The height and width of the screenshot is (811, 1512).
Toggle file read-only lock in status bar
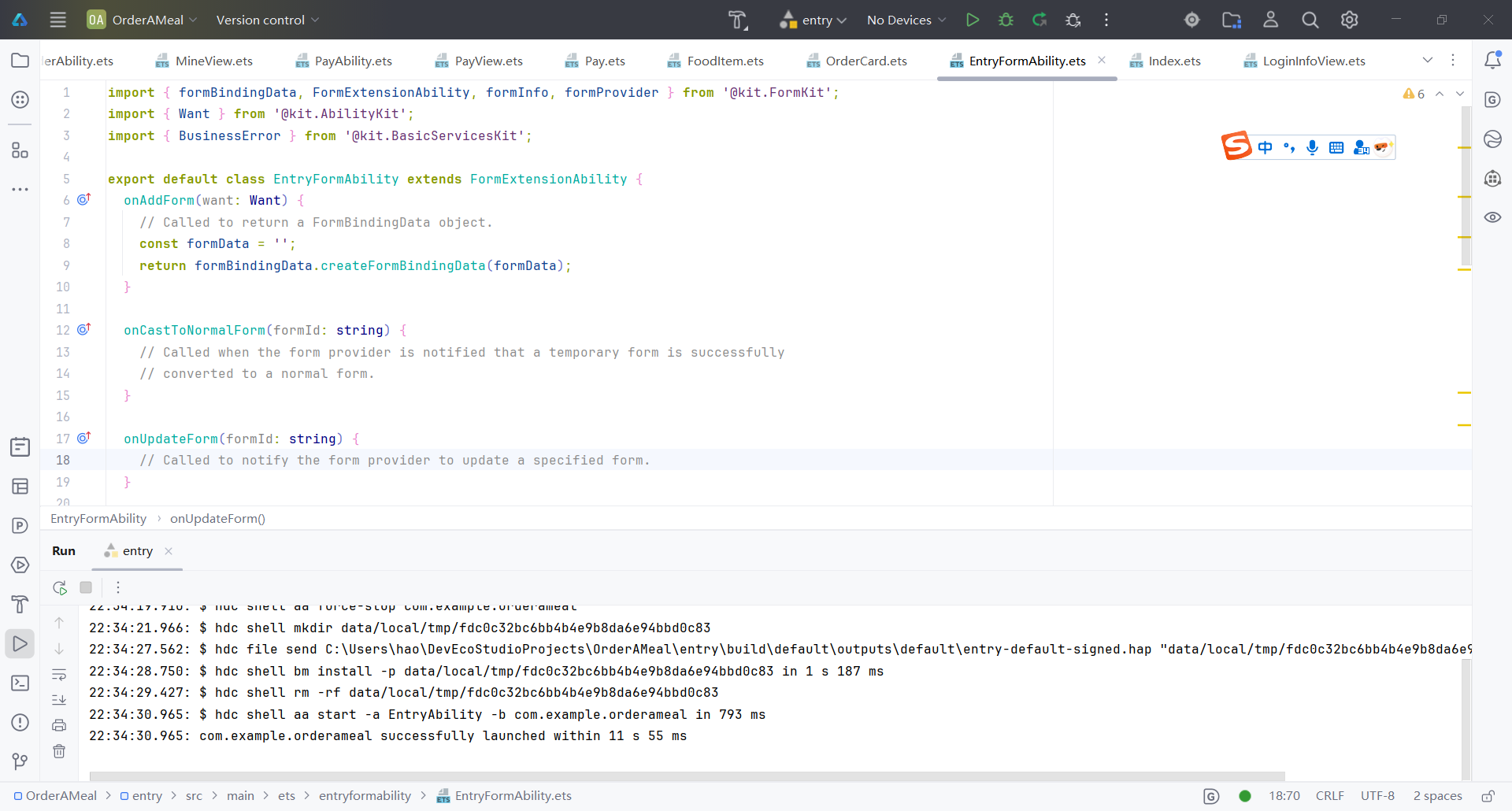[1488, 796]
